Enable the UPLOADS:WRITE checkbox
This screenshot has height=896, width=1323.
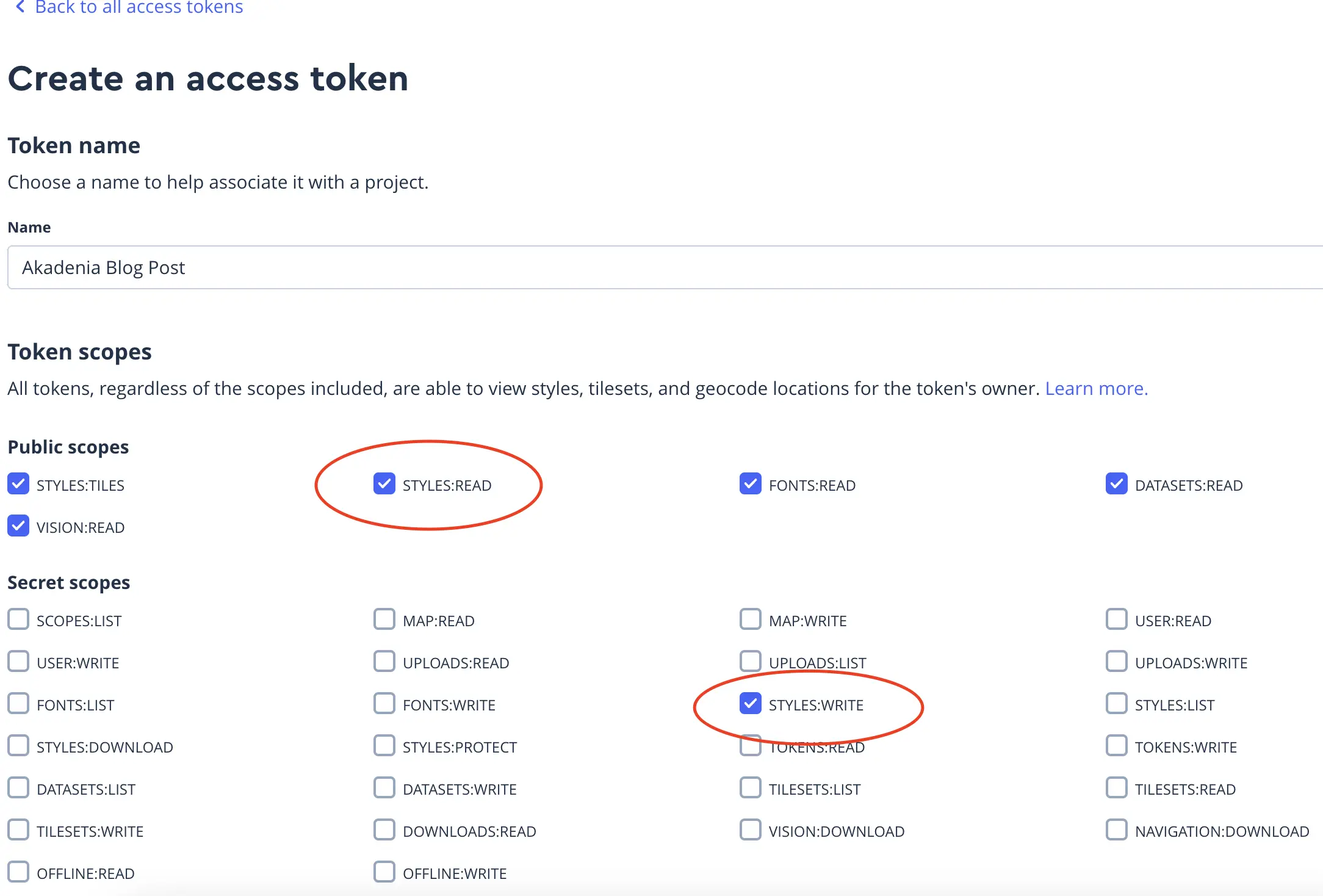pyautogui.click(x=1117, y=661)
